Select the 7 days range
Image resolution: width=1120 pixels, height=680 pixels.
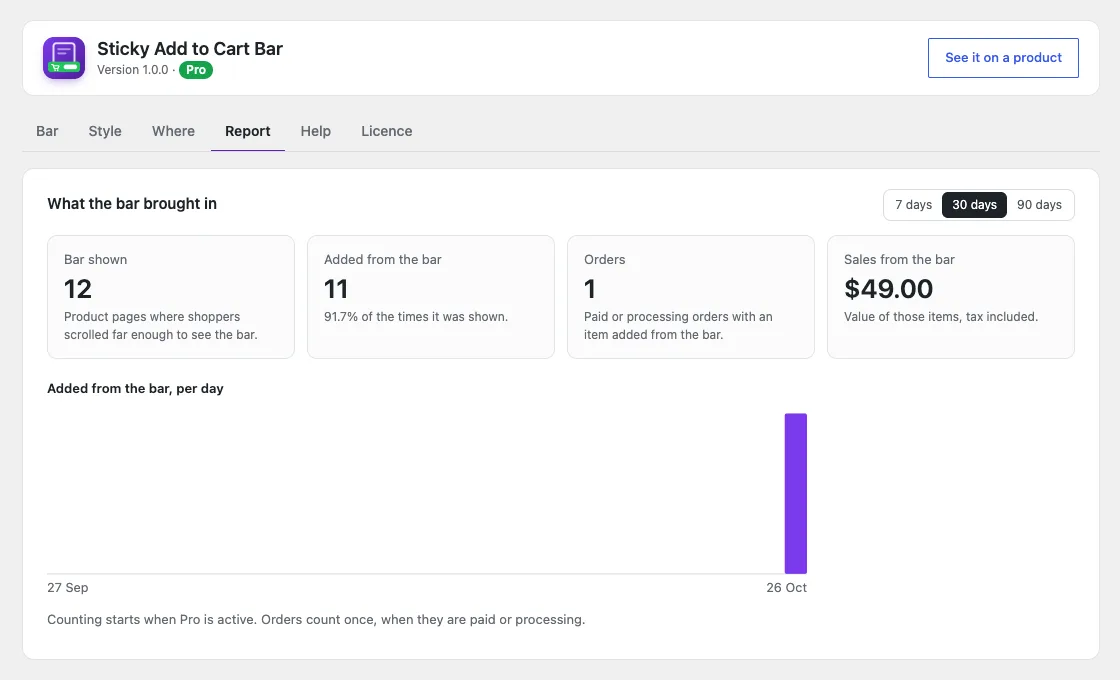coord(914,205)
